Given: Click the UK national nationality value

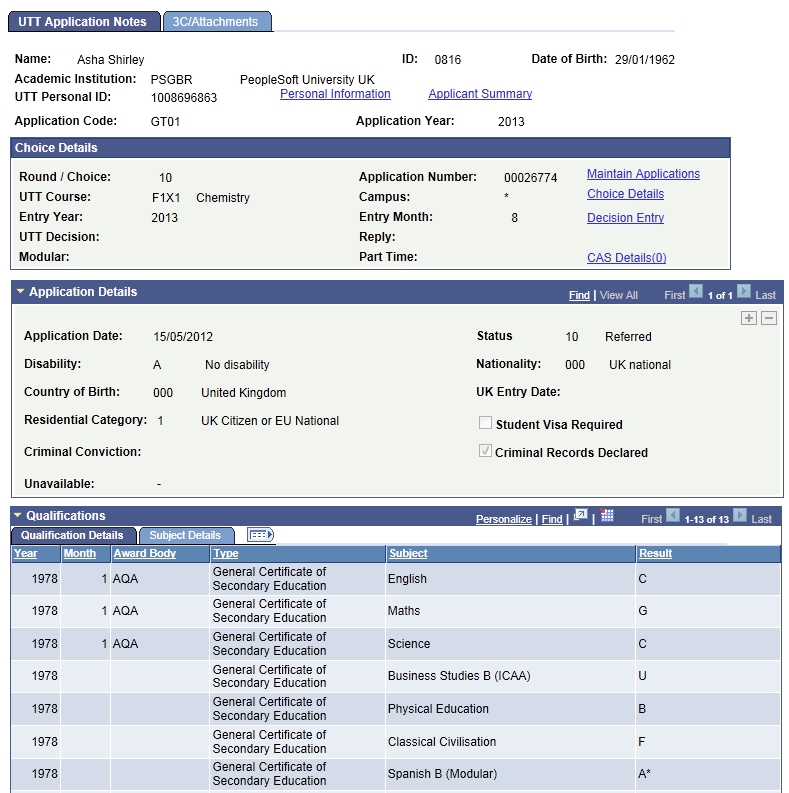Looking at the screenshot, I should coord(640,365).
